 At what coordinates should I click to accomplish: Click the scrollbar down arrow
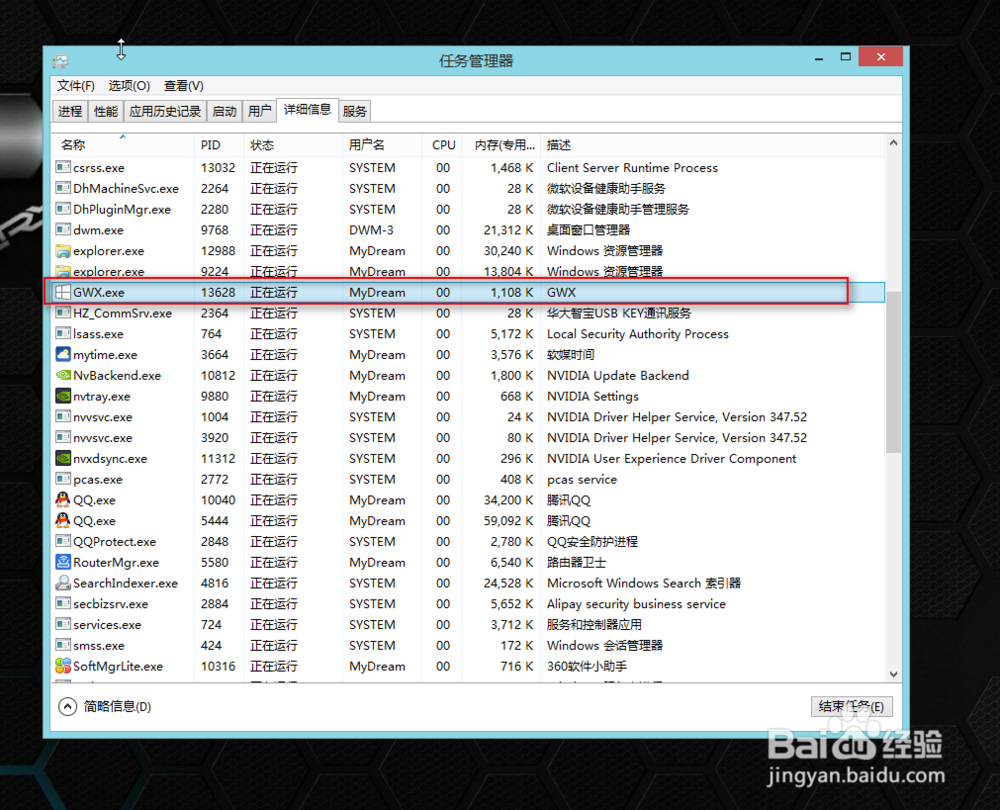point(893,674)
